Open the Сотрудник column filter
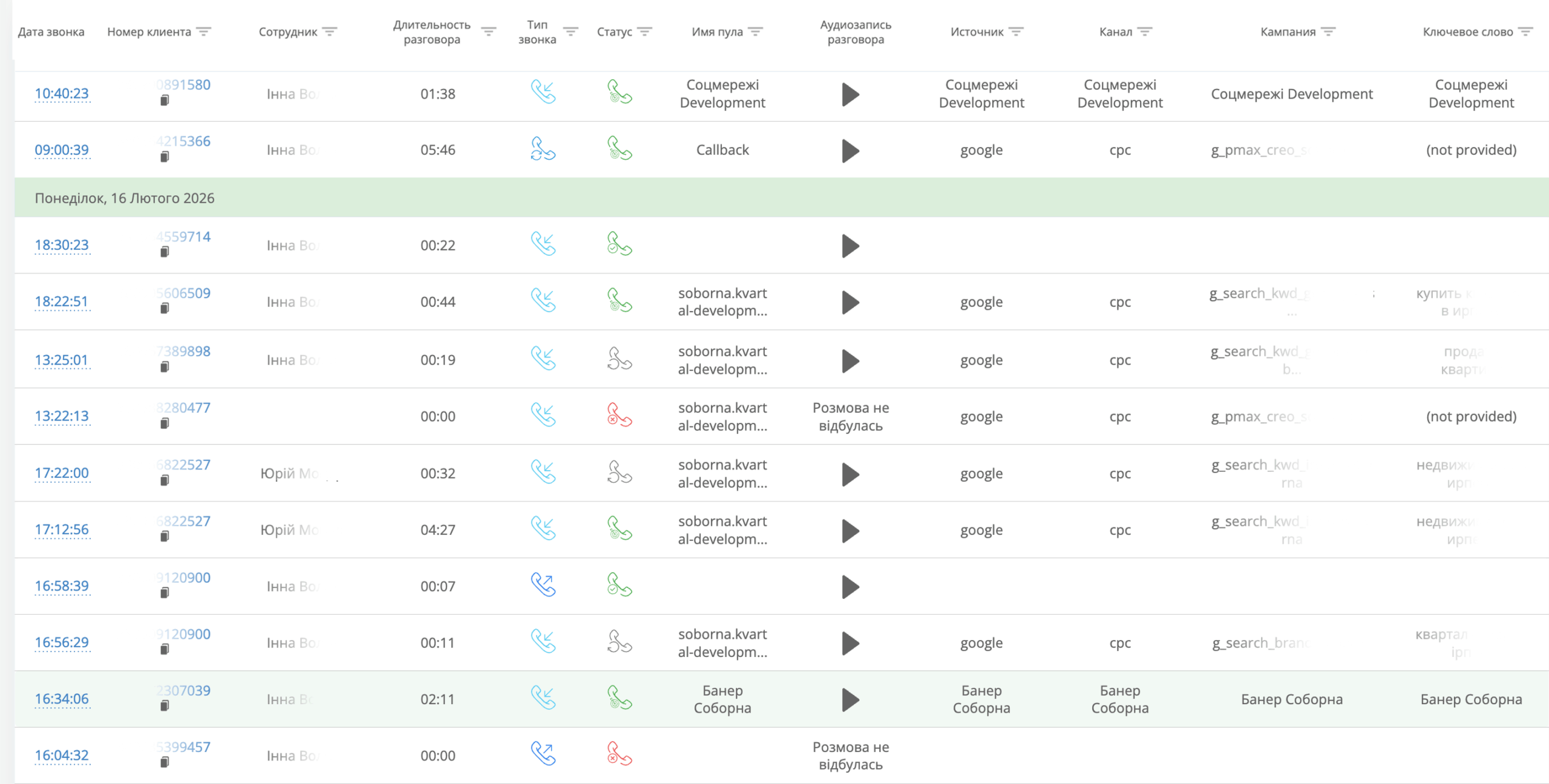This screenshot has height=784, width=1549. [x=330, y=31]
